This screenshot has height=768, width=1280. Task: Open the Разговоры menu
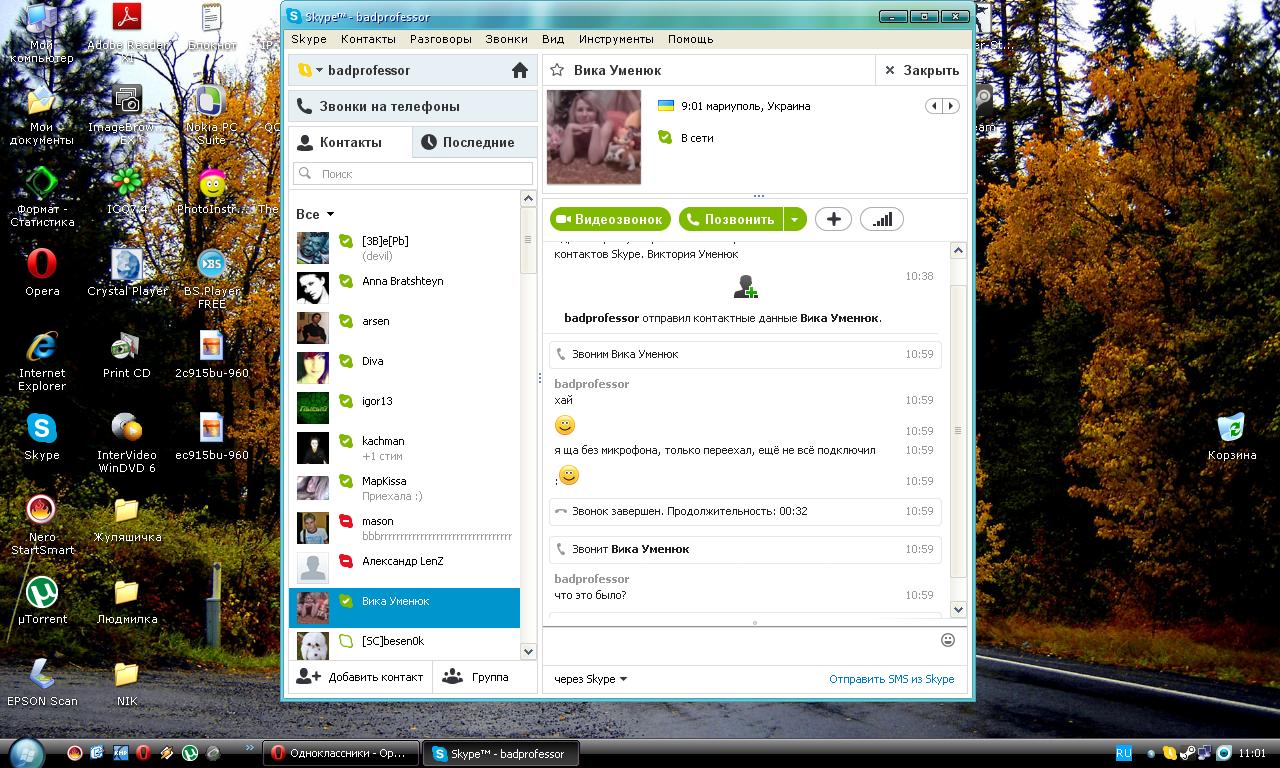pyautogui.click(x=441, y=39)
